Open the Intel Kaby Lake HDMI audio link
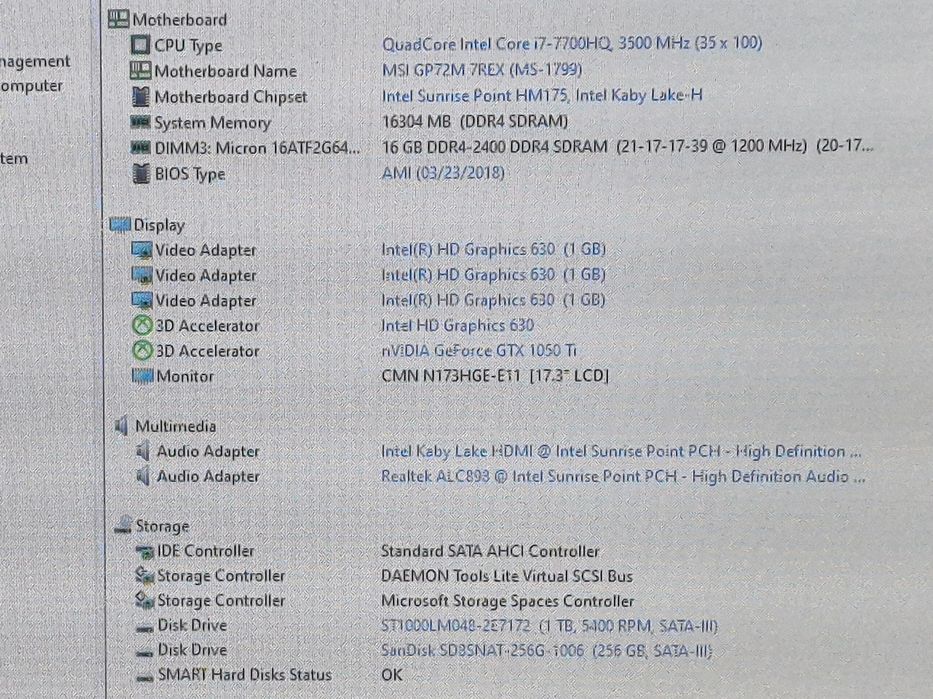The height and width of the screenshot is (699, 933). click(621, 452)
